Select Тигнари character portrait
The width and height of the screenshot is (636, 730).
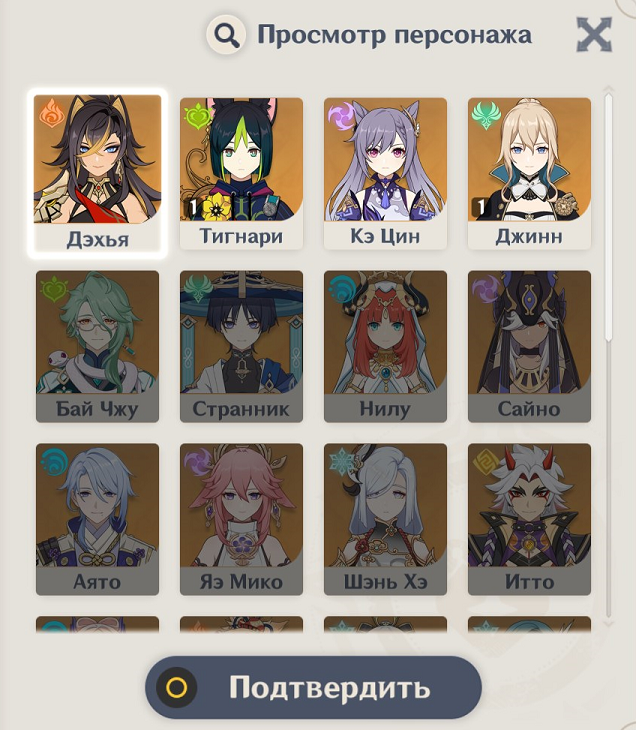(241, 173)
